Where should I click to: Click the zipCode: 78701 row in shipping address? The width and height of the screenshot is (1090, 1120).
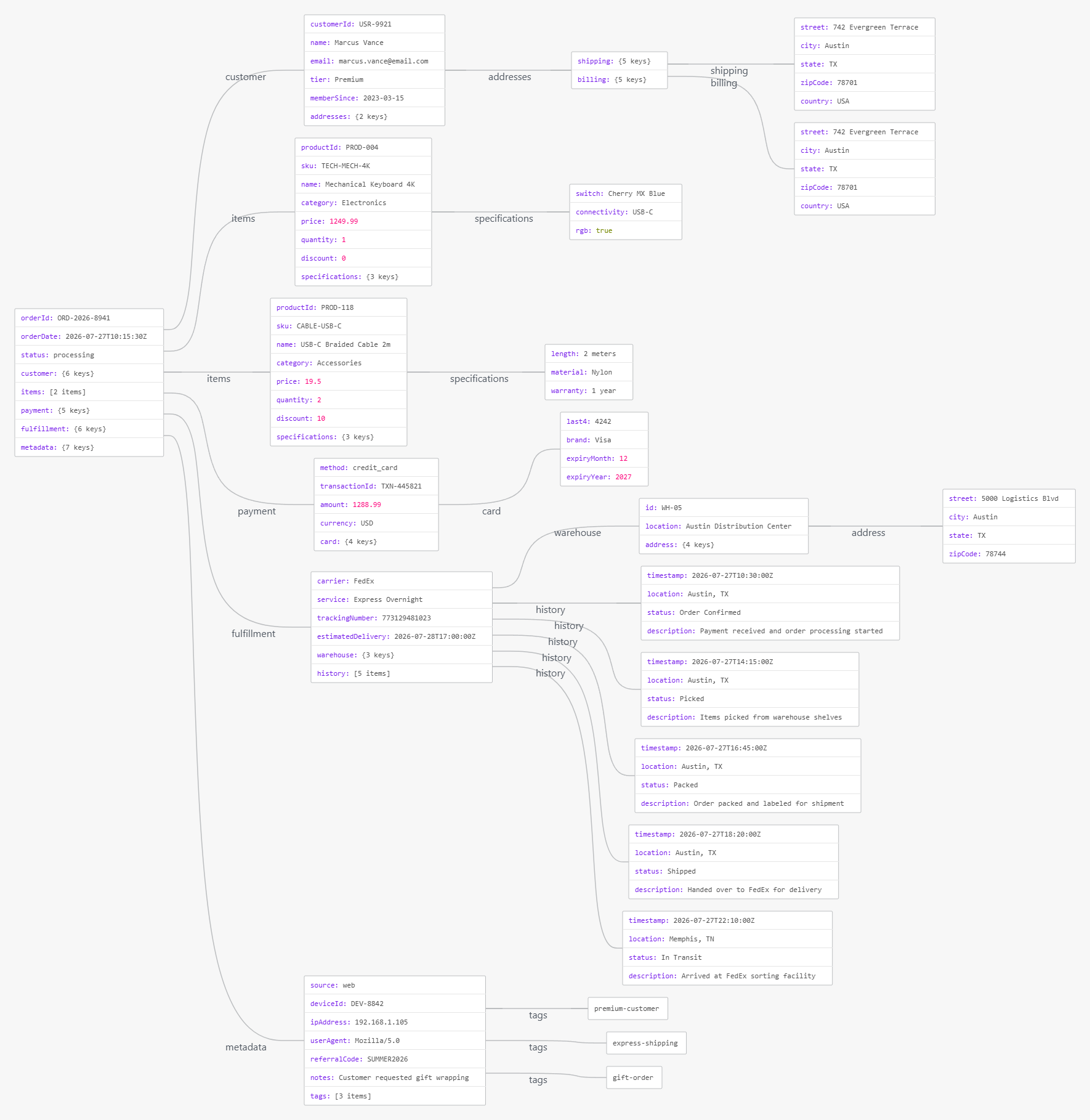click(865, 83)
